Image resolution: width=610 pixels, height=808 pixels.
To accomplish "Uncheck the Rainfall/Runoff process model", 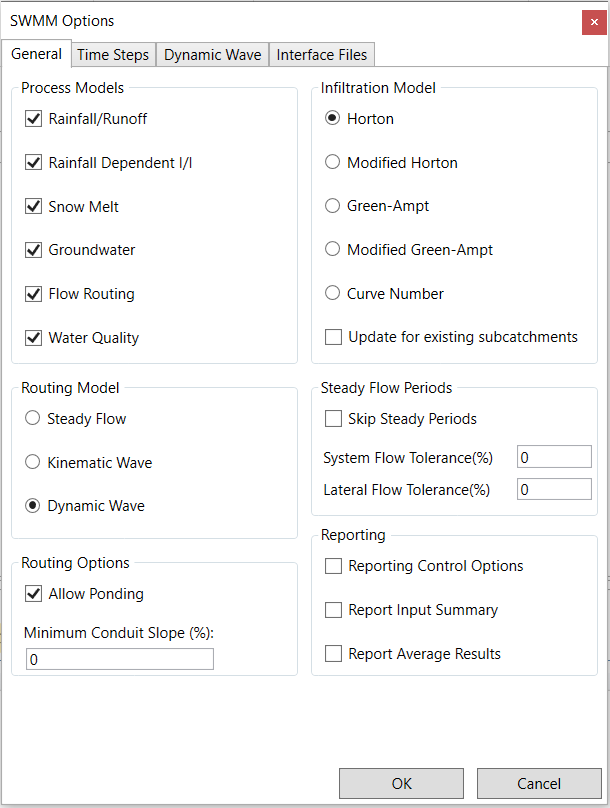I will [34, 119].
